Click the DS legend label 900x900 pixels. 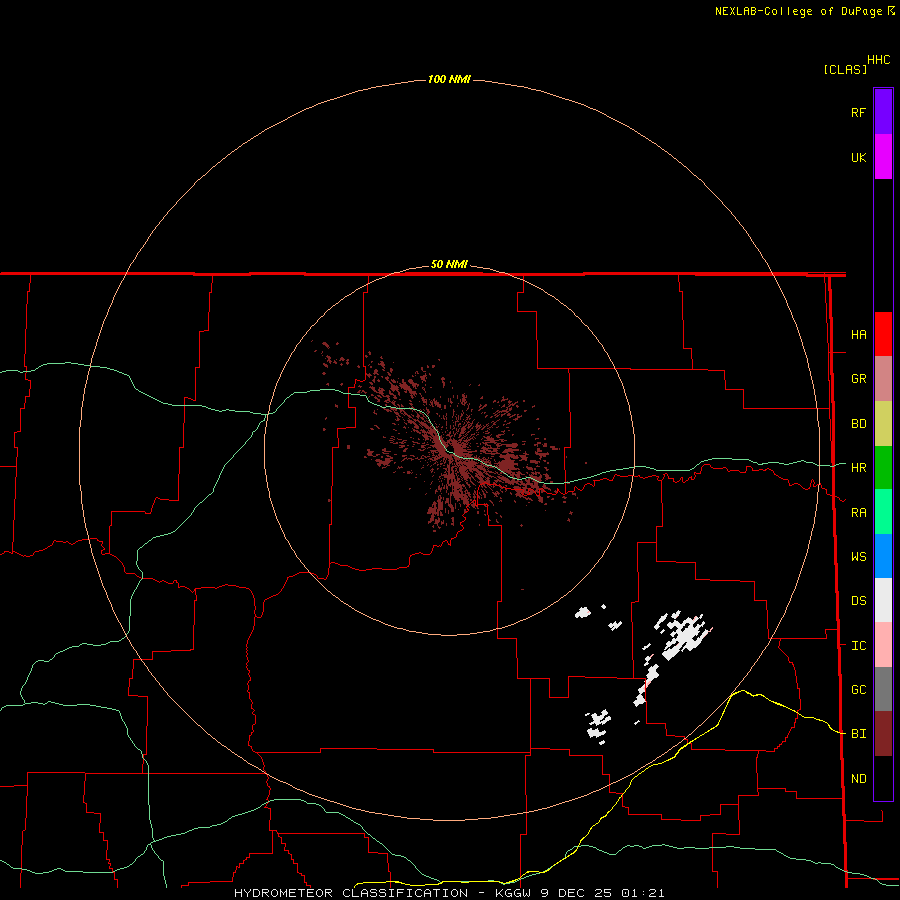(858, 601)
